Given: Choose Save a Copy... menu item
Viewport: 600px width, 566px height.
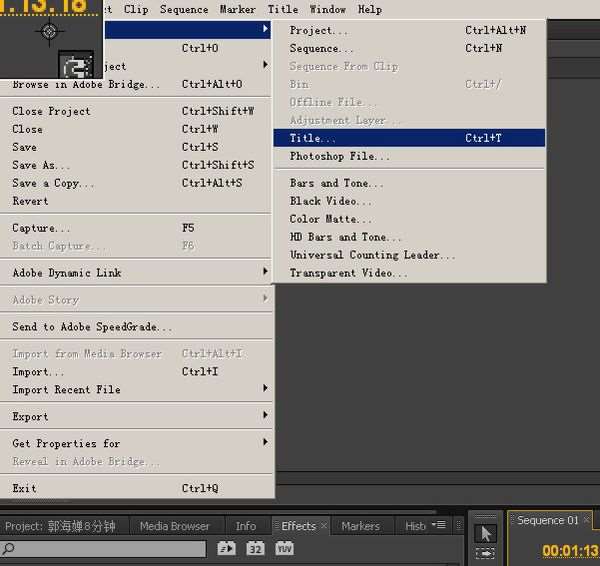Looking at the screenshot, I should pyautogui.click(x=135, y=183).
